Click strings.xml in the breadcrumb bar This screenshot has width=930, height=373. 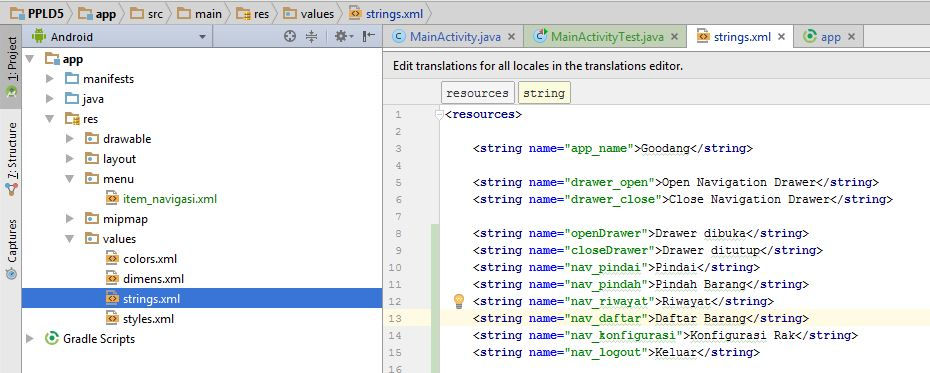(386, 13)
